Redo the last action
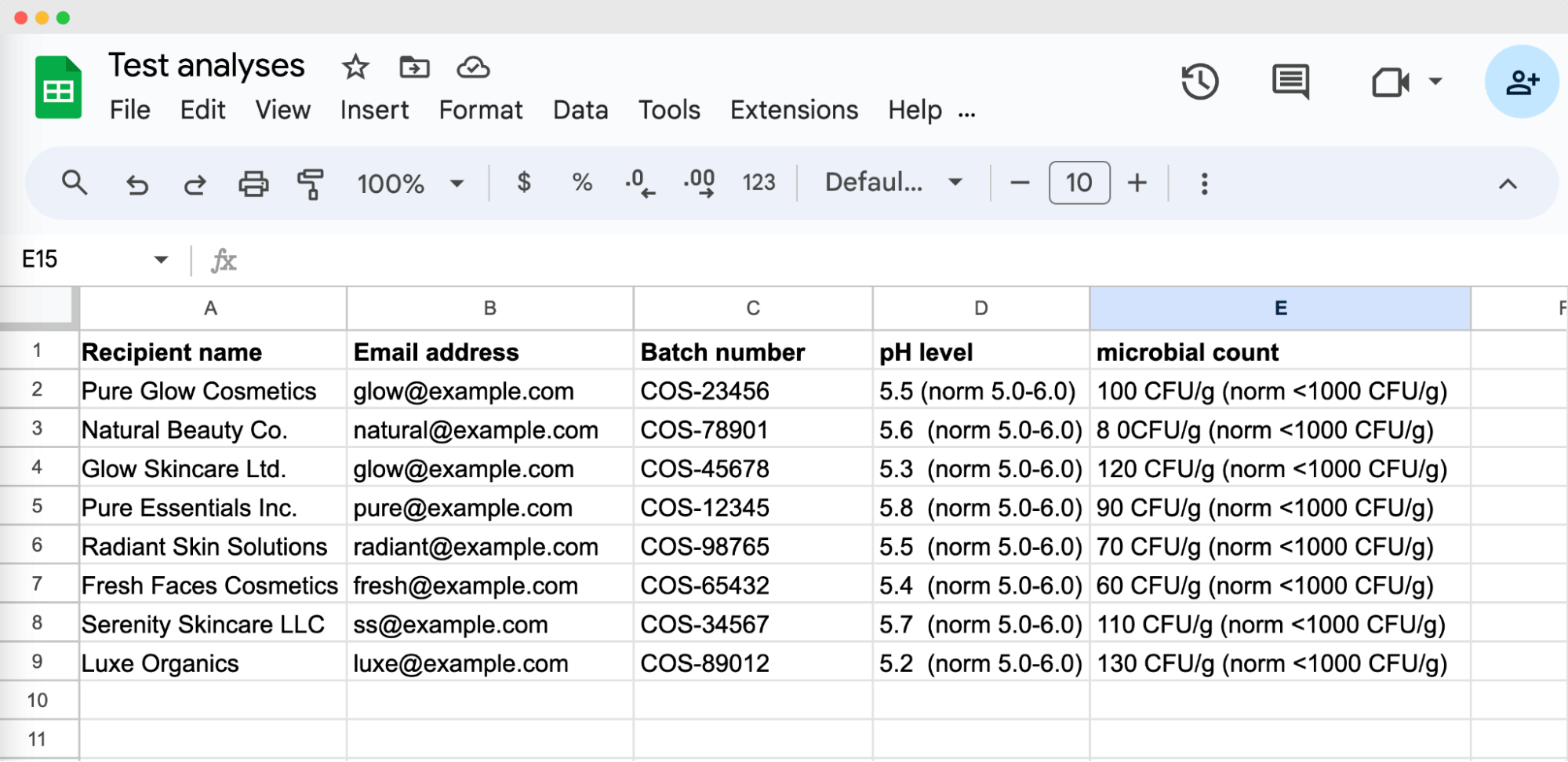 tap(195, 184)
